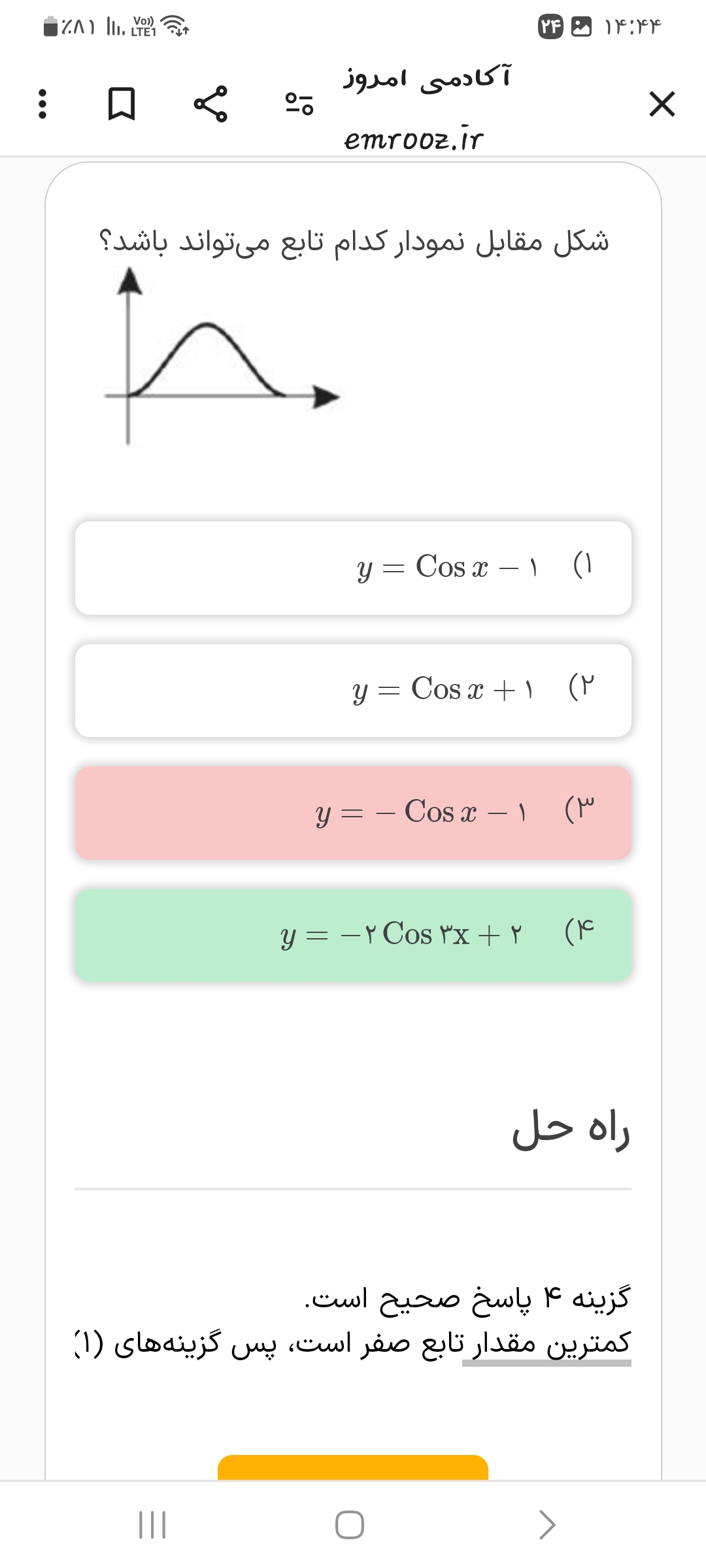Tap the share icon
This screenshot has height=1568, width=706.
[210, 104]
